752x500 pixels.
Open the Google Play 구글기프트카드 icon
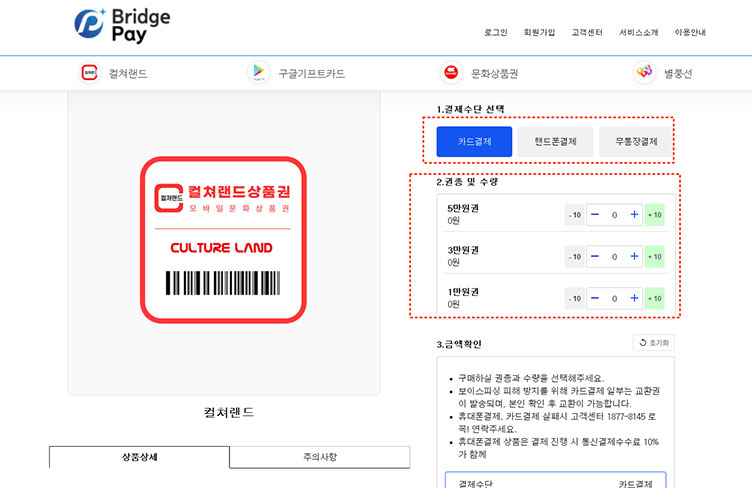click(258, 73)
